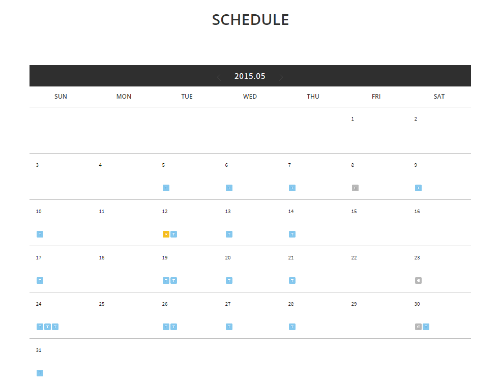Go to the previous month with left arrow

[x=219, y=78]
